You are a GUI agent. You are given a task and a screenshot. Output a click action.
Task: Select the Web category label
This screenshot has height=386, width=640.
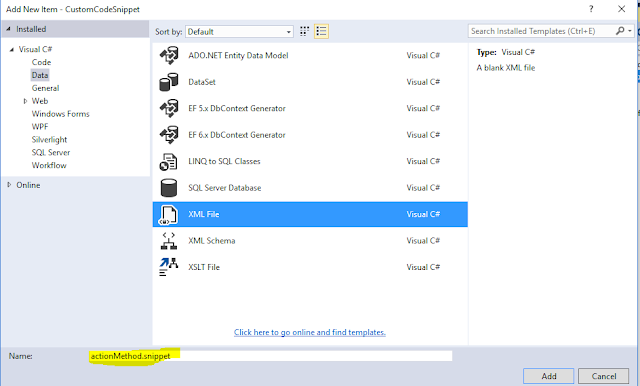[40, 101]
